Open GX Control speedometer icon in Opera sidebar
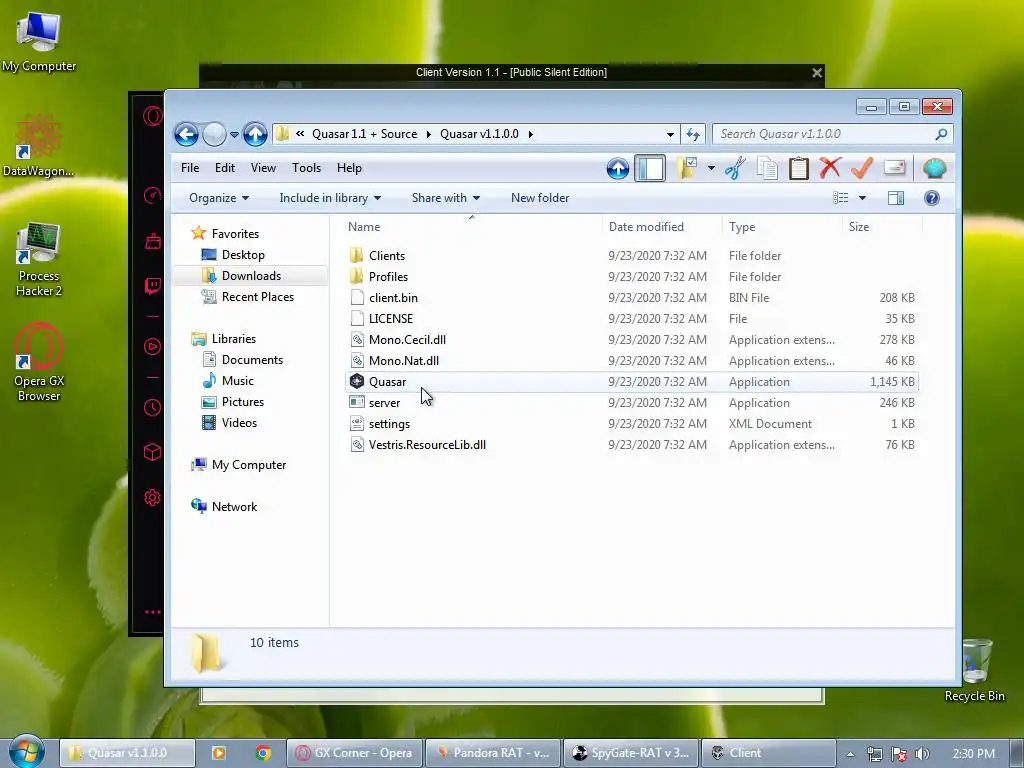1024x768 pixels. (x=152, y=195)
